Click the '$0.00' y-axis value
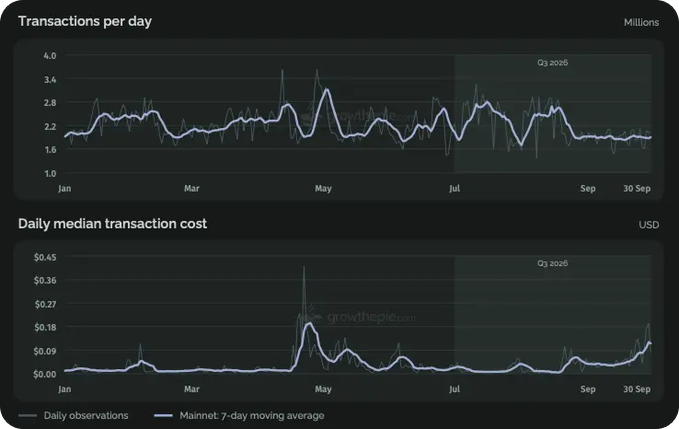This screenshot has height=429, width=679. (45, 374)
